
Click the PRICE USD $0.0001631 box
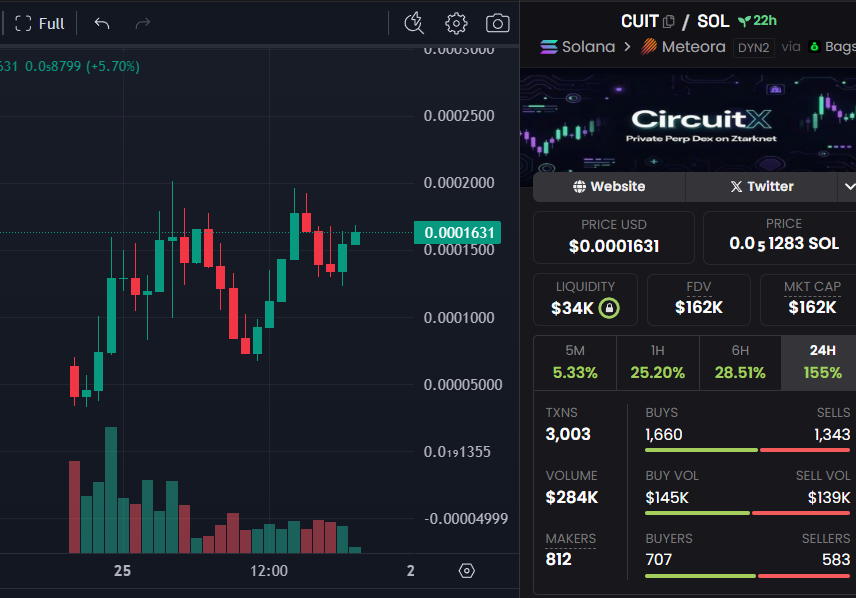614,238
